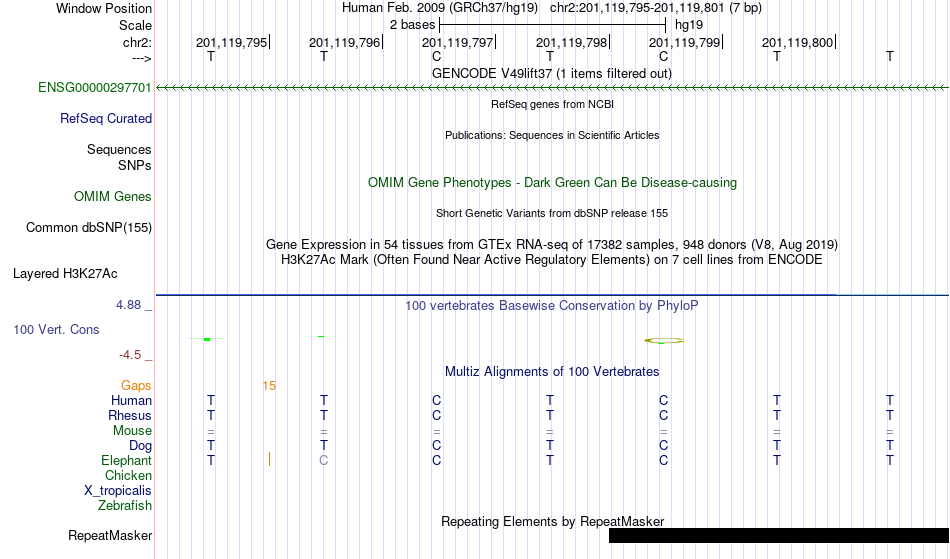Viewport: 950px width, 559px height.
Task: Open Repeating Elements by RepeatMasker title
Action: [x=553, y=522]
